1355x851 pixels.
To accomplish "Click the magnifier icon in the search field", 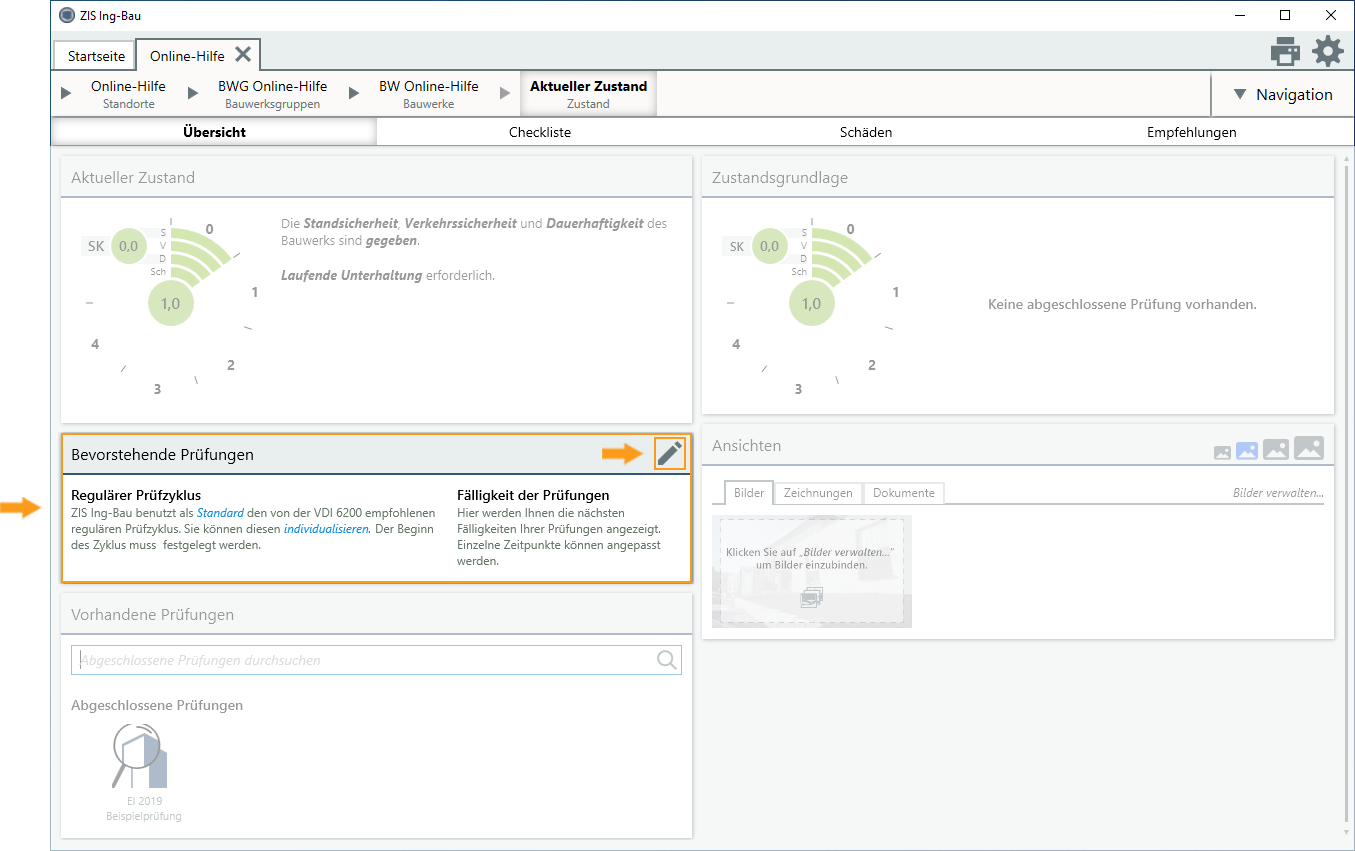I will [x=667, y=660].
